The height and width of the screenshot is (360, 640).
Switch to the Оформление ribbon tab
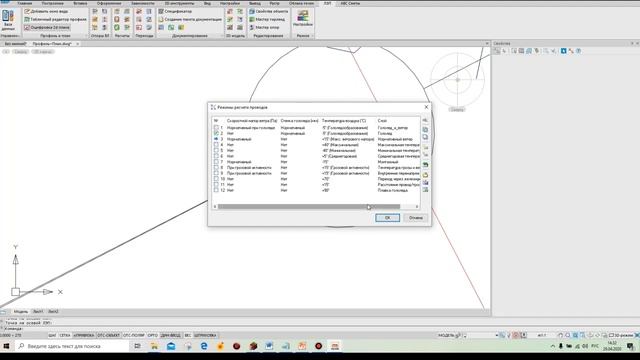(x=109, y=3)
